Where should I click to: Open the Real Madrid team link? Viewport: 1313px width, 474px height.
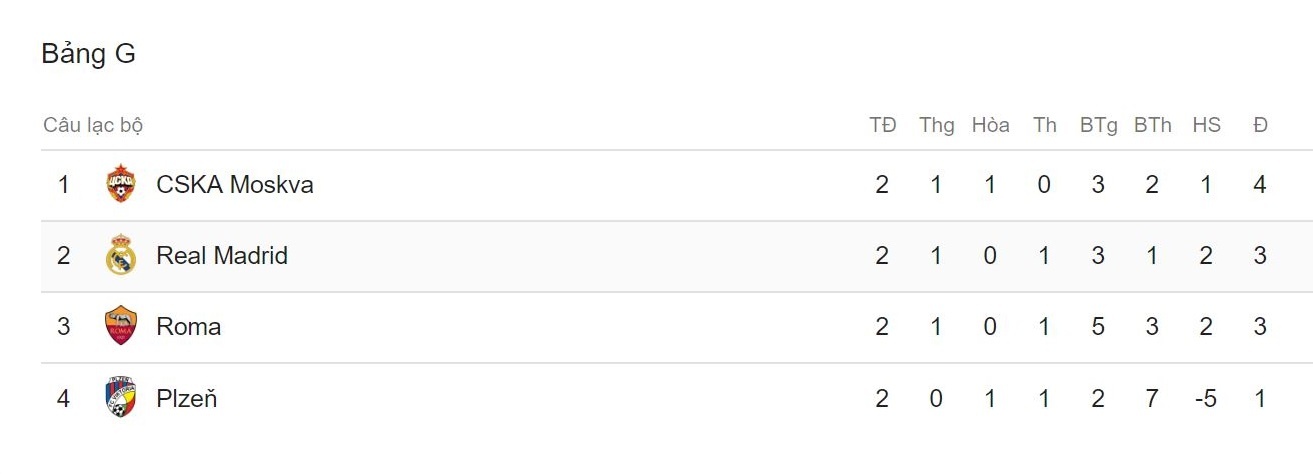[x=222, y=256]
